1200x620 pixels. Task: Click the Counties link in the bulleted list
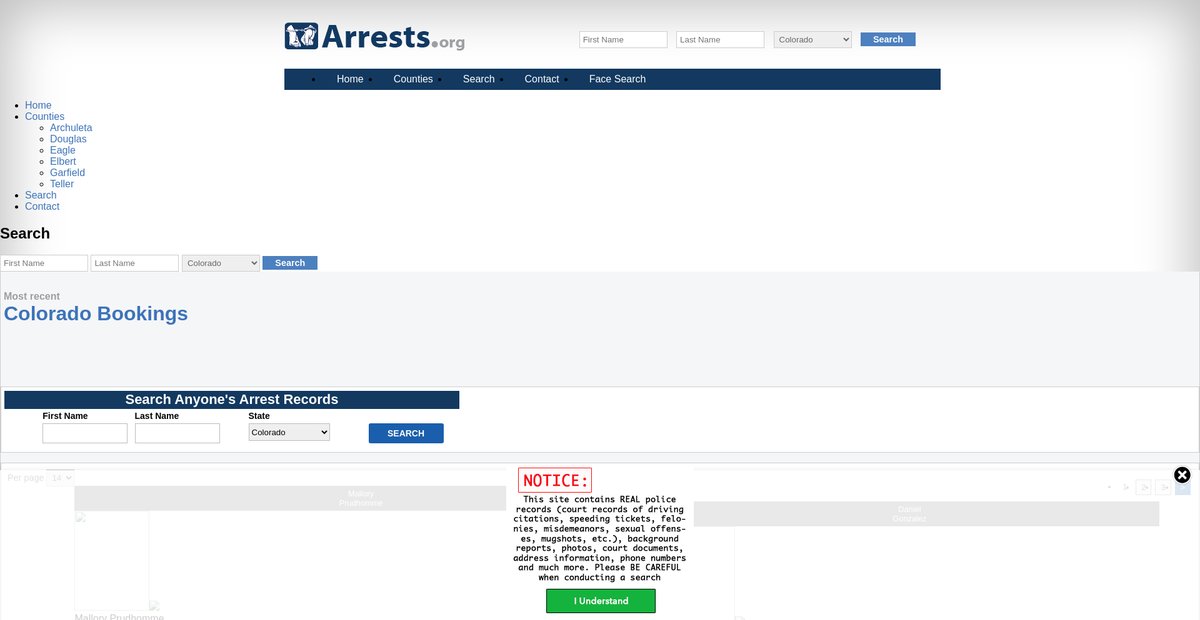[x=45, y=117]
